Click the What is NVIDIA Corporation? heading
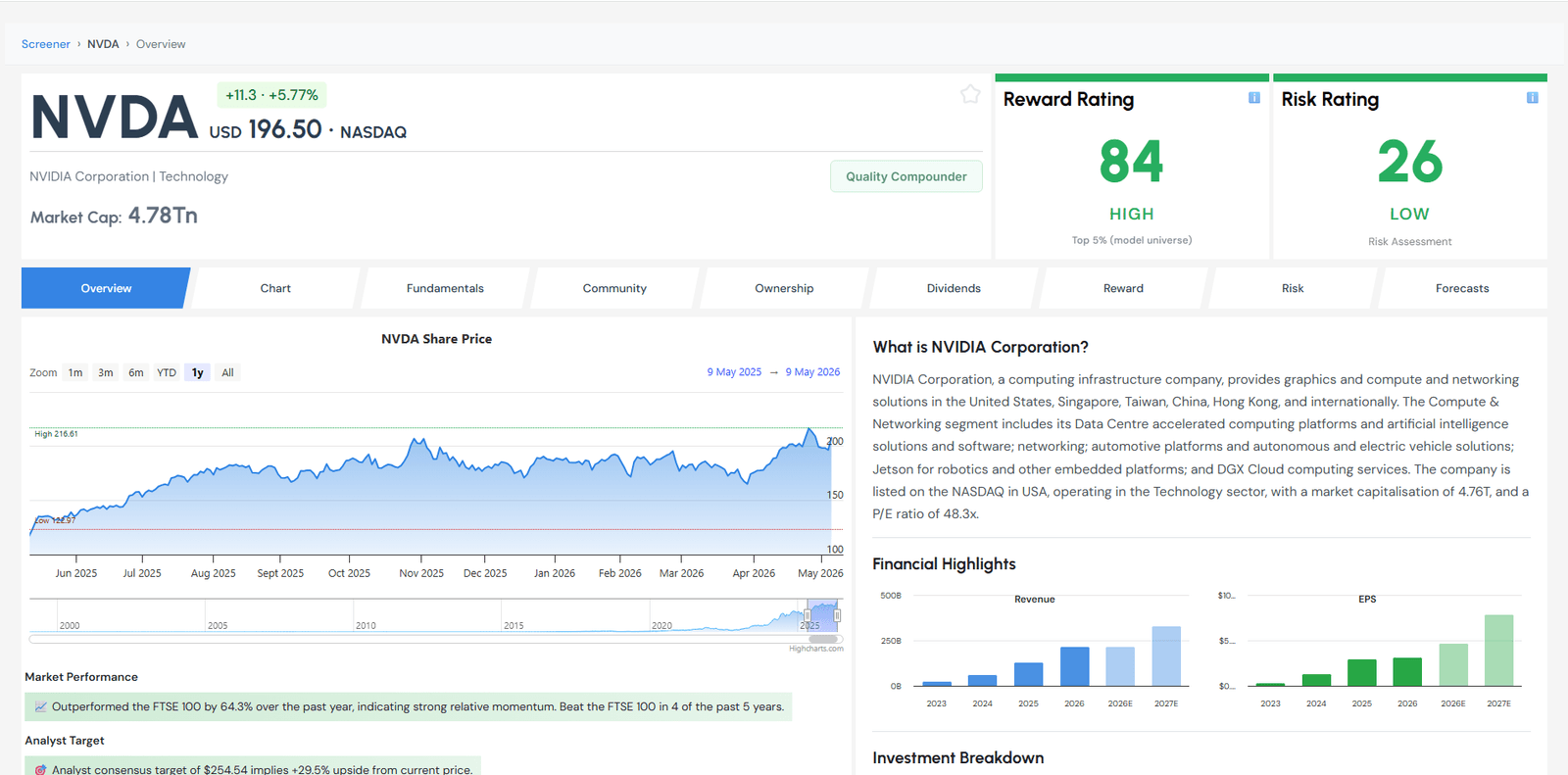1568x775 pixels. pyautogui.click(x=980, y=347)
